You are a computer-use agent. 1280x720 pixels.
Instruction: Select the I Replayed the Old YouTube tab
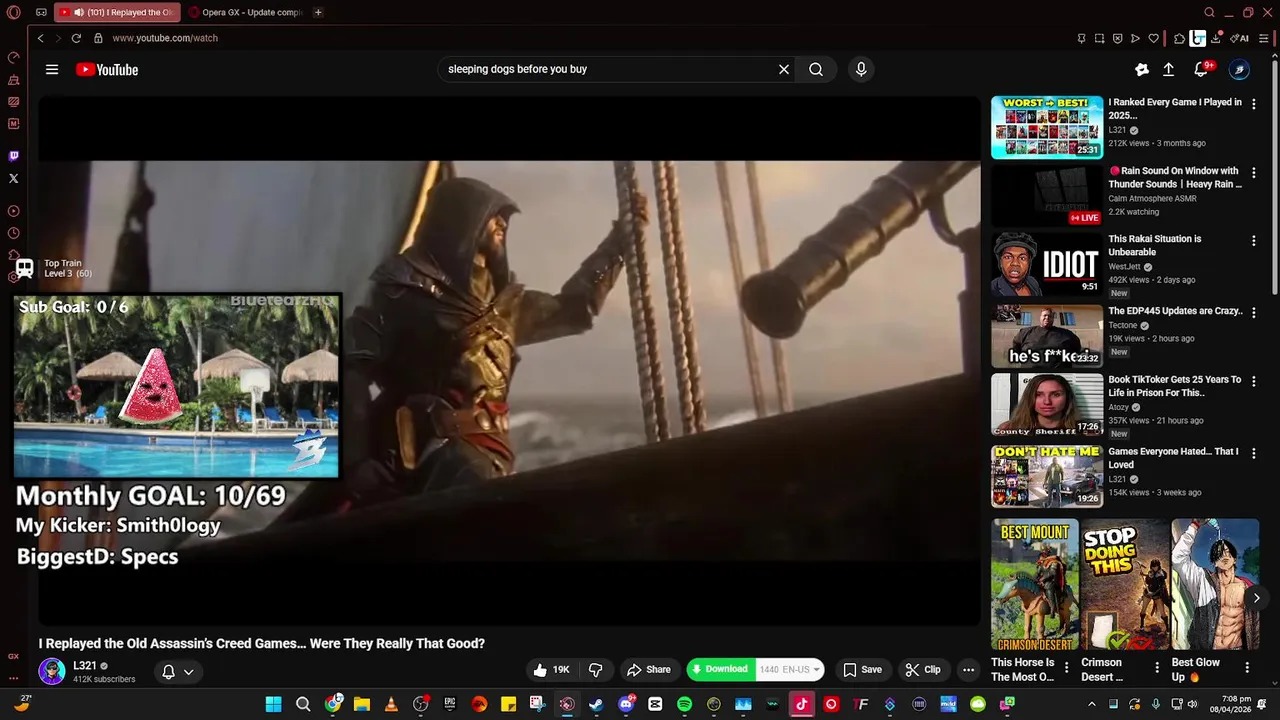pos(116,13)
